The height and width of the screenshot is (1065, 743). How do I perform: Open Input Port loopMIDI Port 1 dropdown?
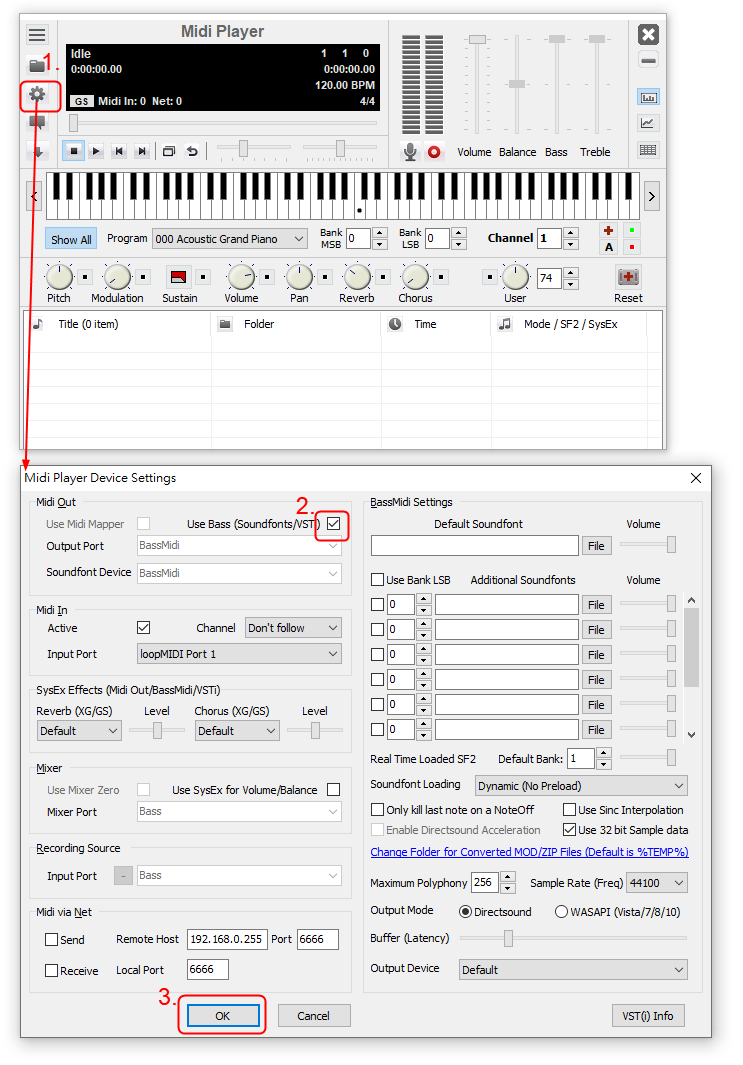tap(239, 653)
